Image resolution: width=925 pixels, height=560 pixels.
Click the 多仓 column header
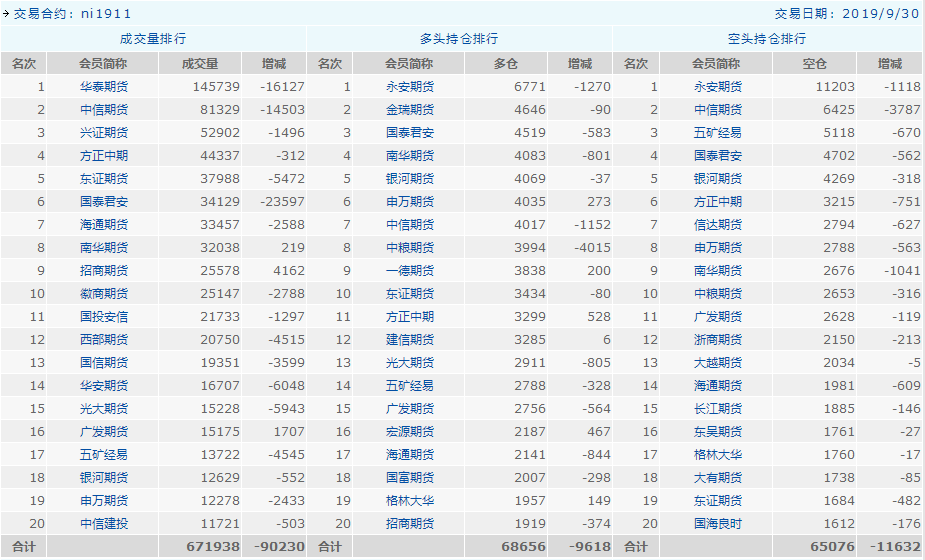[506, 64]
